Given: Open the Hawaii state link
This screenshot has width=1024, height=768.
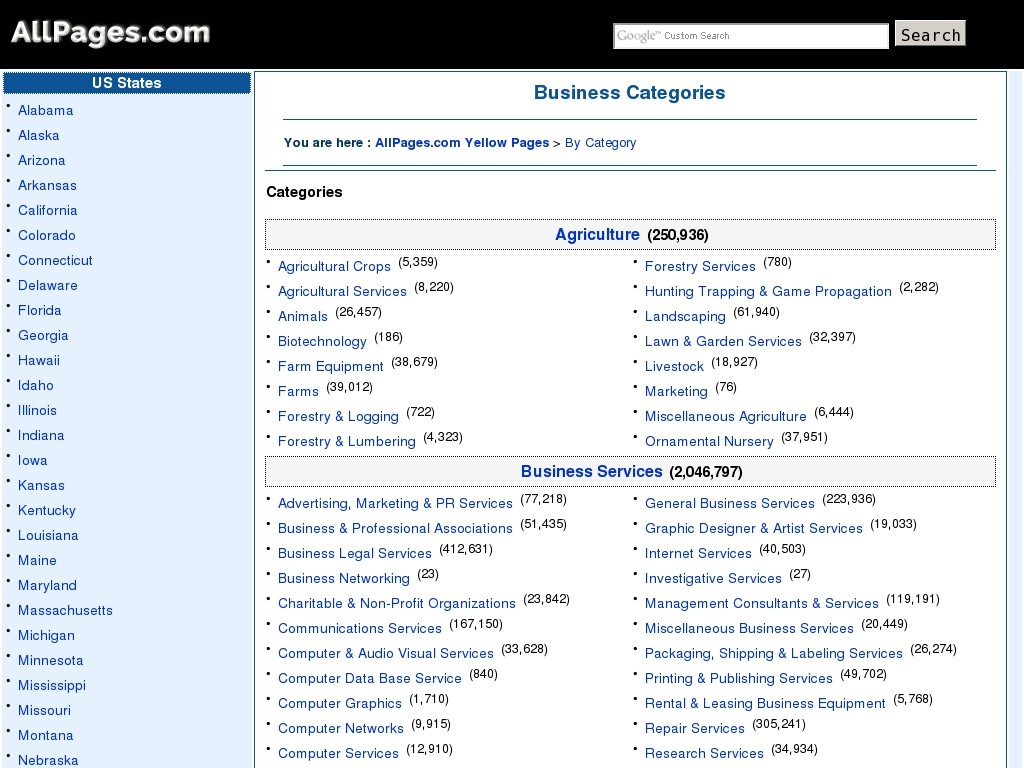Looking at the screenshot, I should (39, 360).
